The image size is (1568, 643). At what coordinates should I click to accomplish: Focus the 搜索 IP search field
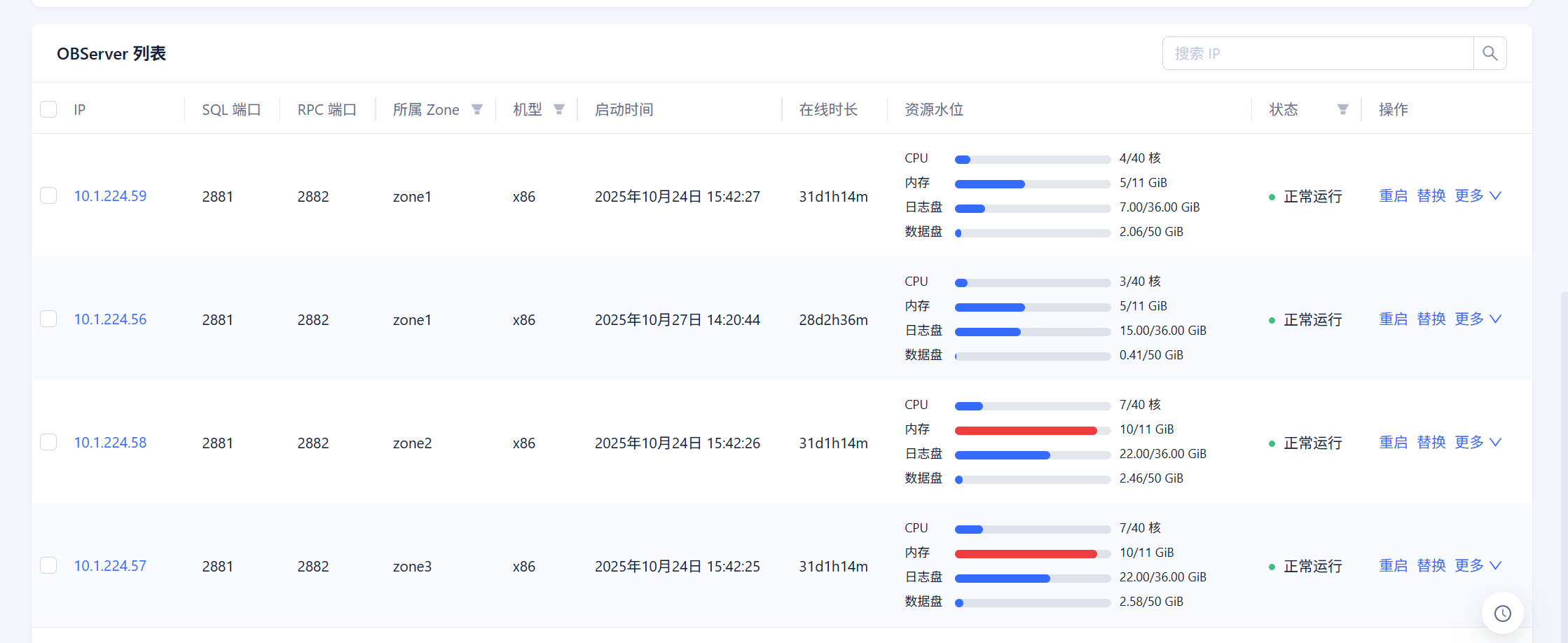click(1317, 53)
